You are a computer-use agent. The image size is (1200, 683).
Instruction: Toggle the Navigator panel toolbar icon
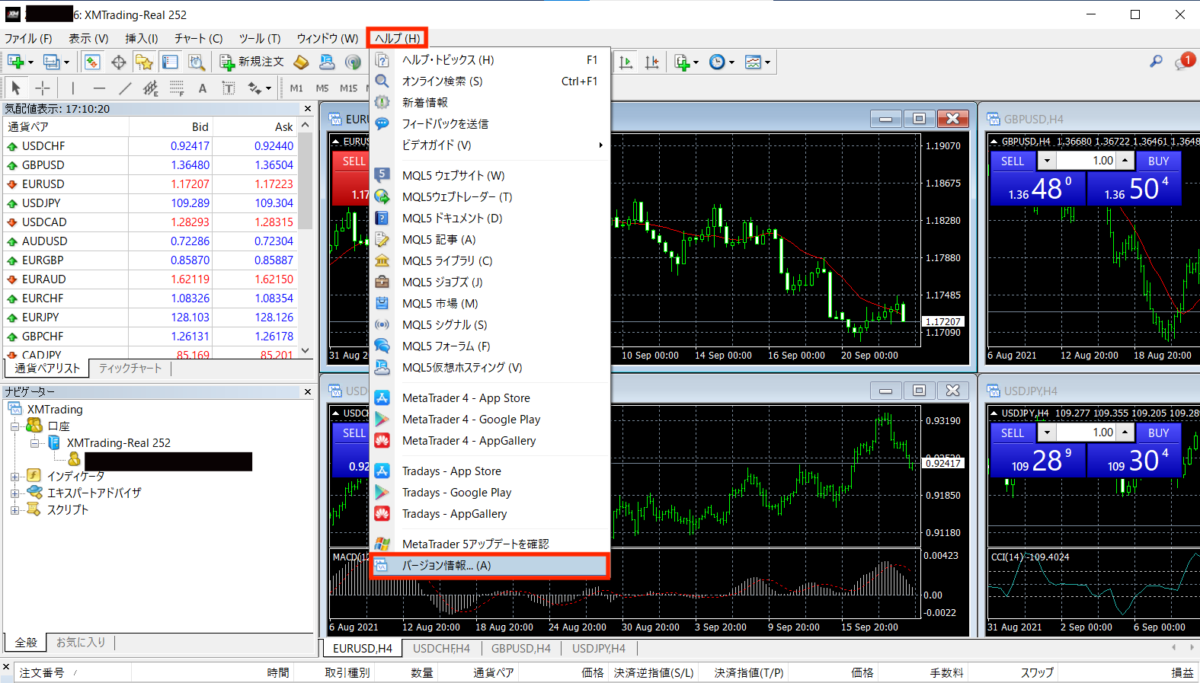144,62
